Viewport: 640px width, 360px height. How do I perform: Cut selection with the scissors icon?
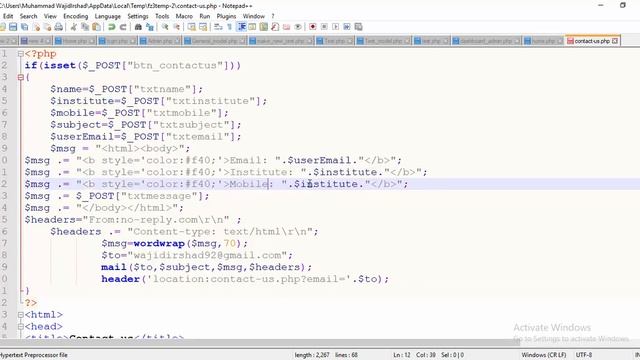(x=73, y=27)
